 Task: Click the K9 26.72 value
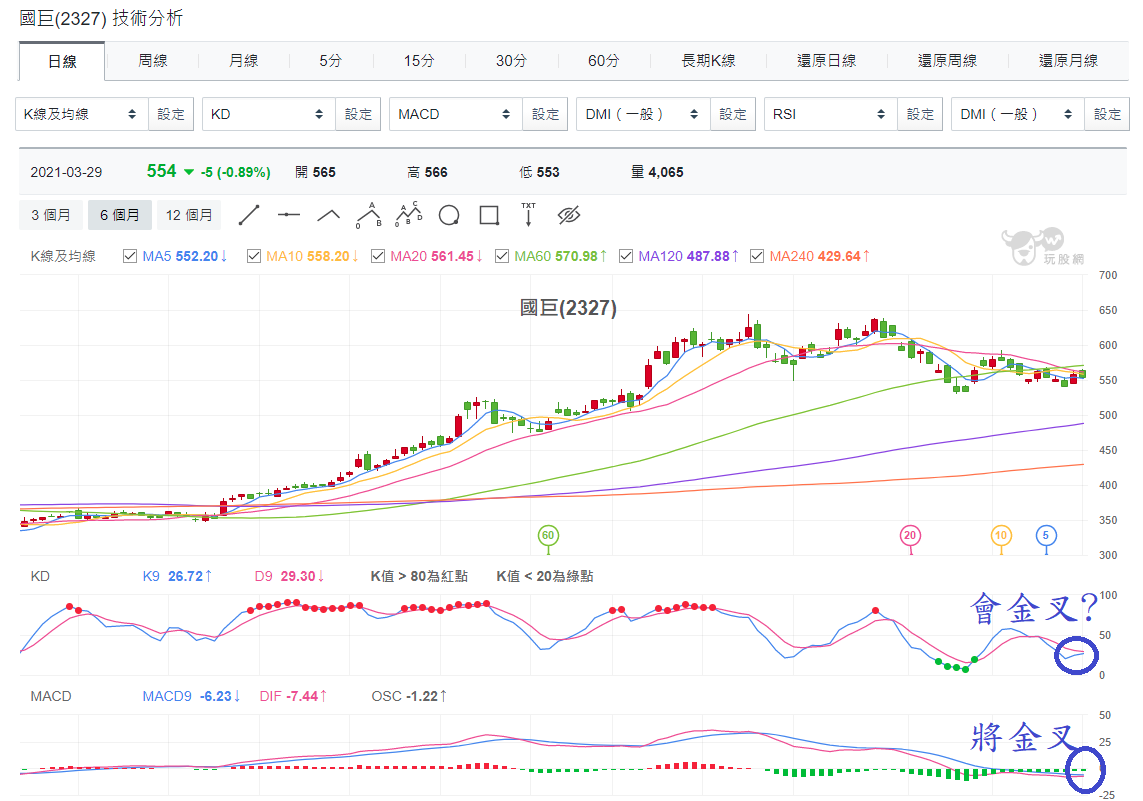pyautogui.click(x=177, y=576)
